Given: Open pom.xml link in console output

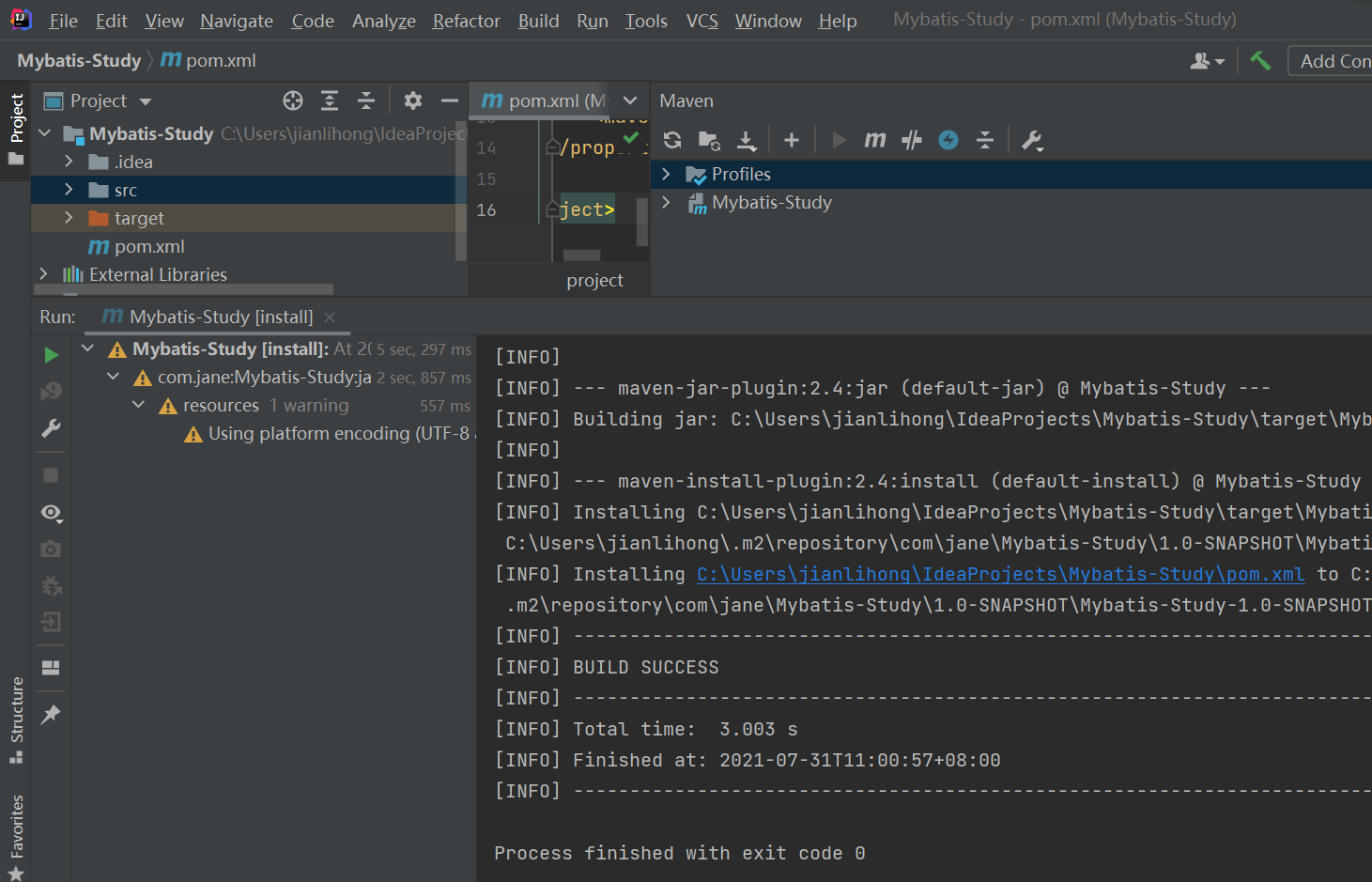Looking at the screenshot, I should [x=1000, y=574].
